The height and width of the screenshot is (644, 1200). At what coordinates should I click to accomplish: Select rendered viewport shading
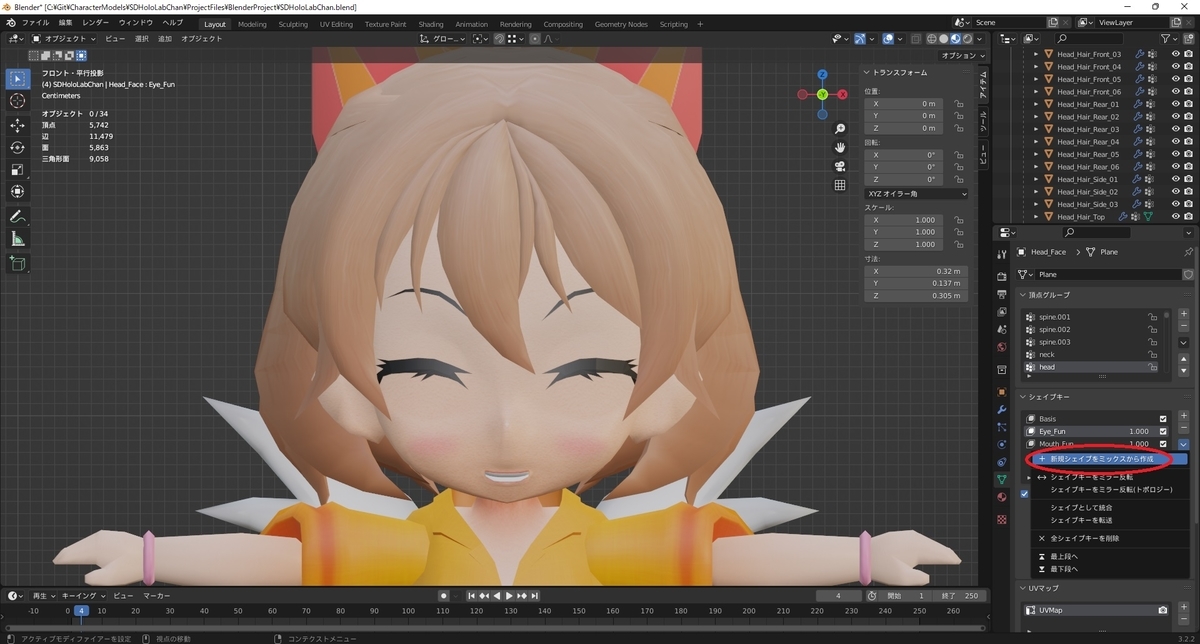pyautogui.click(x=969, y=39)
